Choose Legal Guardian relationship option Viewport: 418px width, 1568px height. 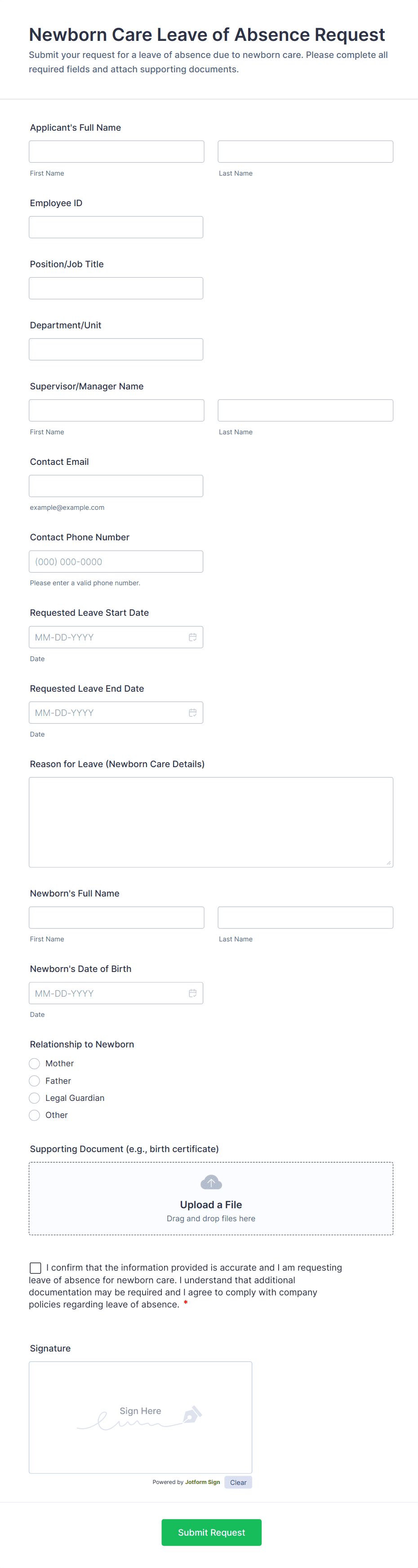35,1098
